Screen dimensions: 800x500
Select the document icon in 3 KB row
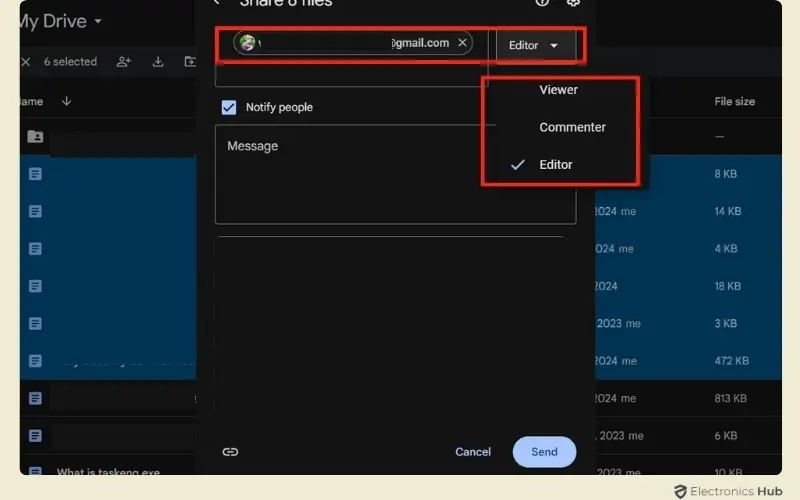click(x=35, y=323)
